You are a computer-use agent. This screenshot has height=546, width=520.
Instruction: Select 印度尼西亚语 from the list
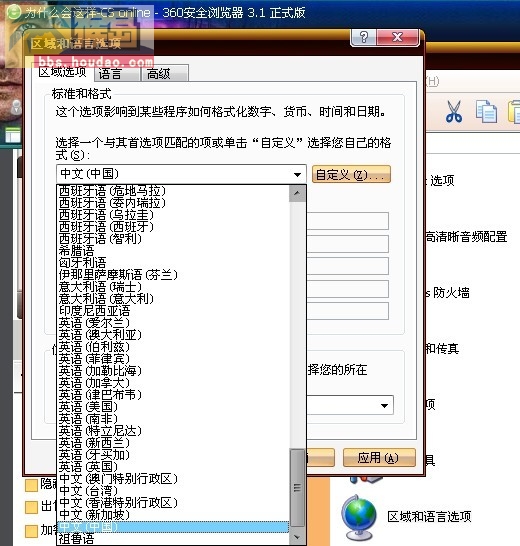[x=173, y=311]
